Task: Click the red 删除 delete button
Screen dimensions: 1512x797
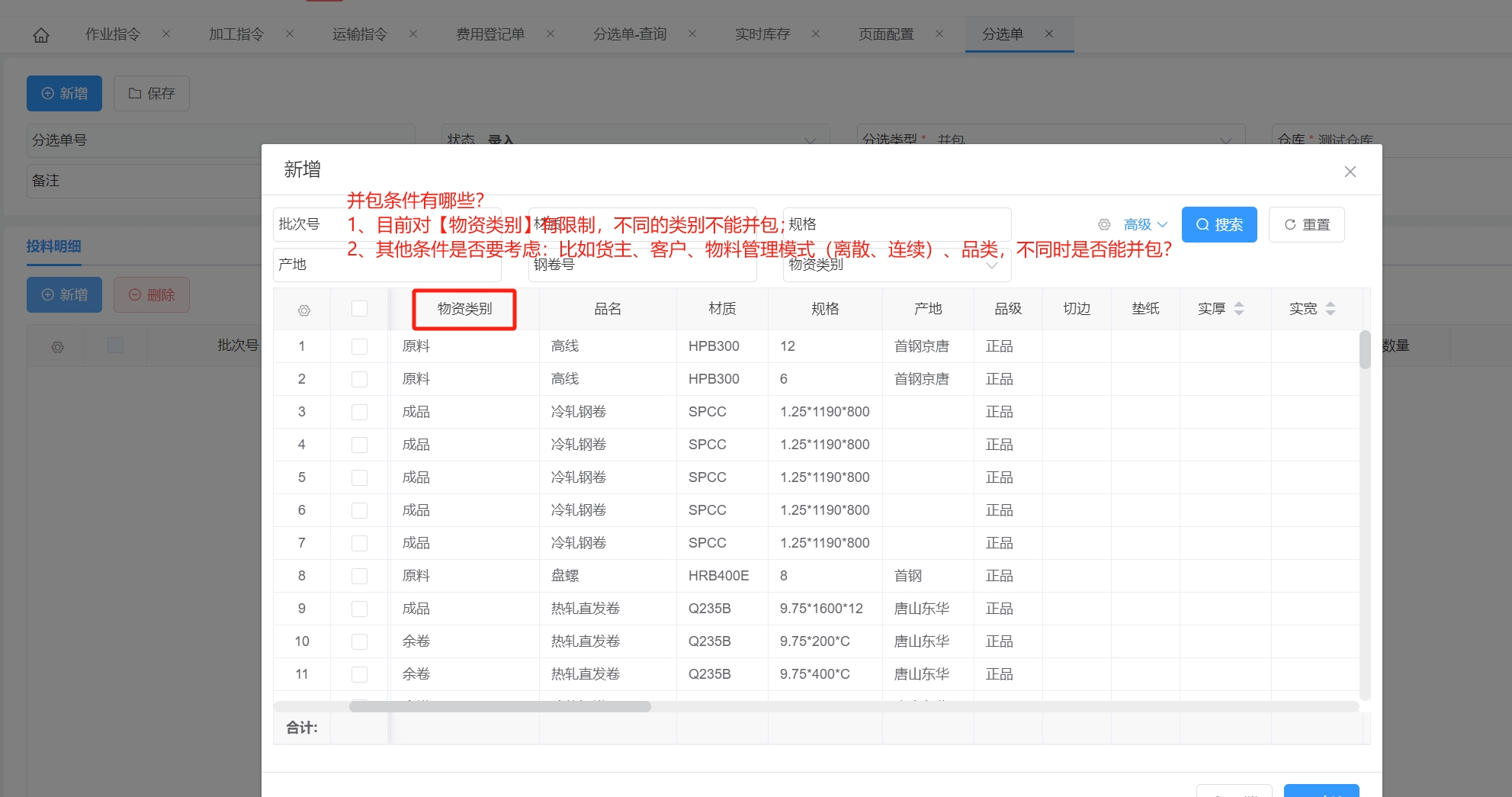Action: coord(152,295)
